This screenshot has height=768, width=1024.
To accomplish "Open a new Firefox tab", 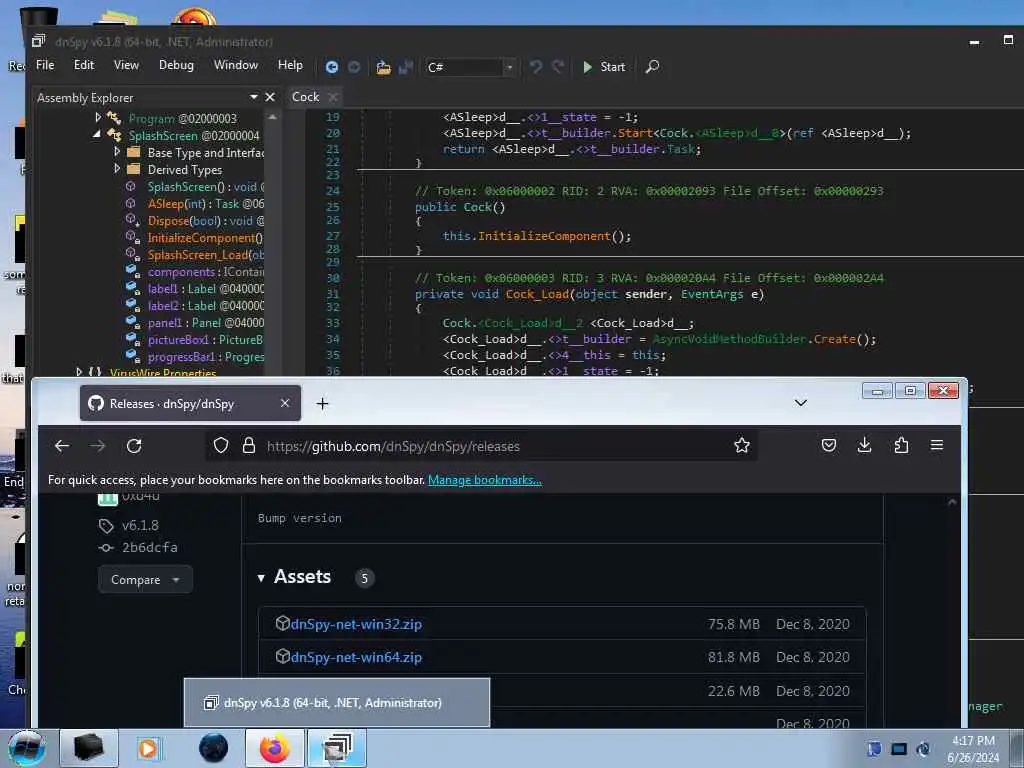I will pyautogui.click(x=322, y=404).
